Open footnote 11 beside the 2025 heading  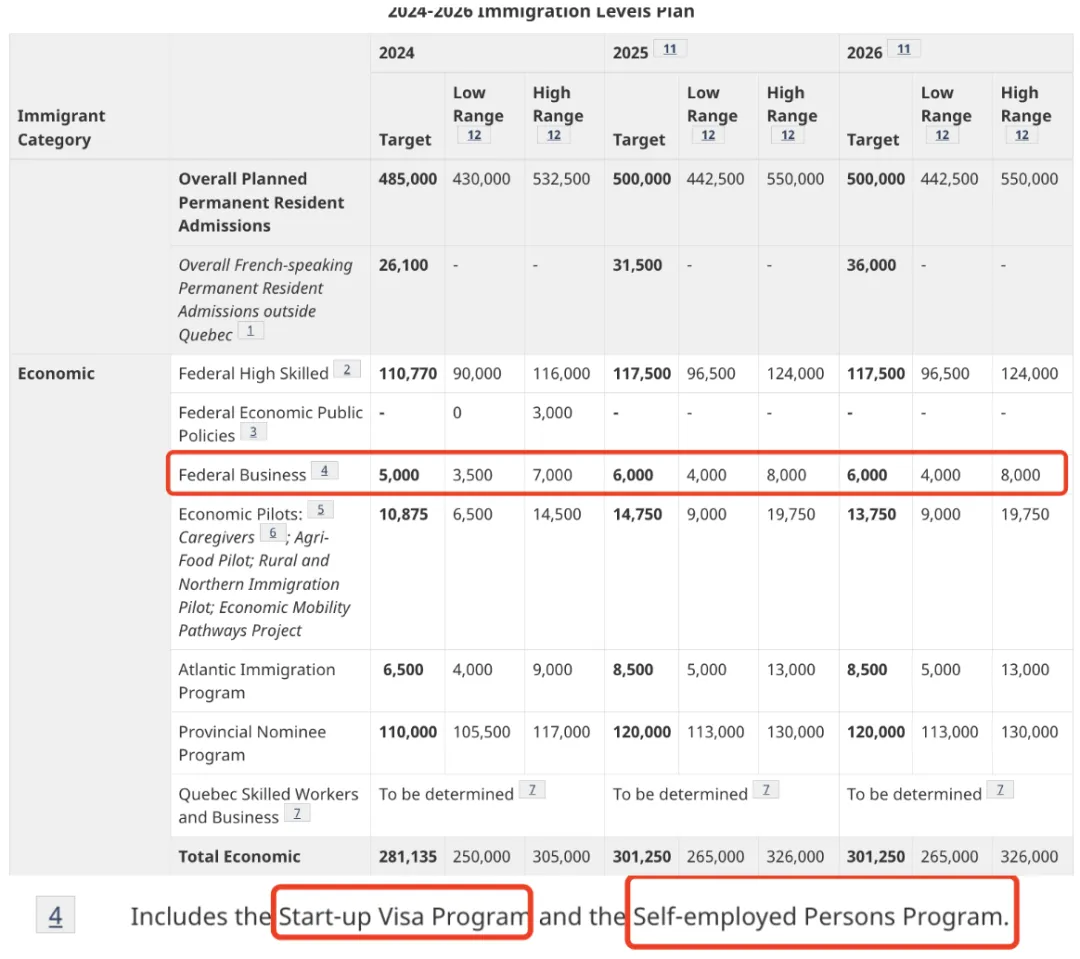tap(669, 50)
